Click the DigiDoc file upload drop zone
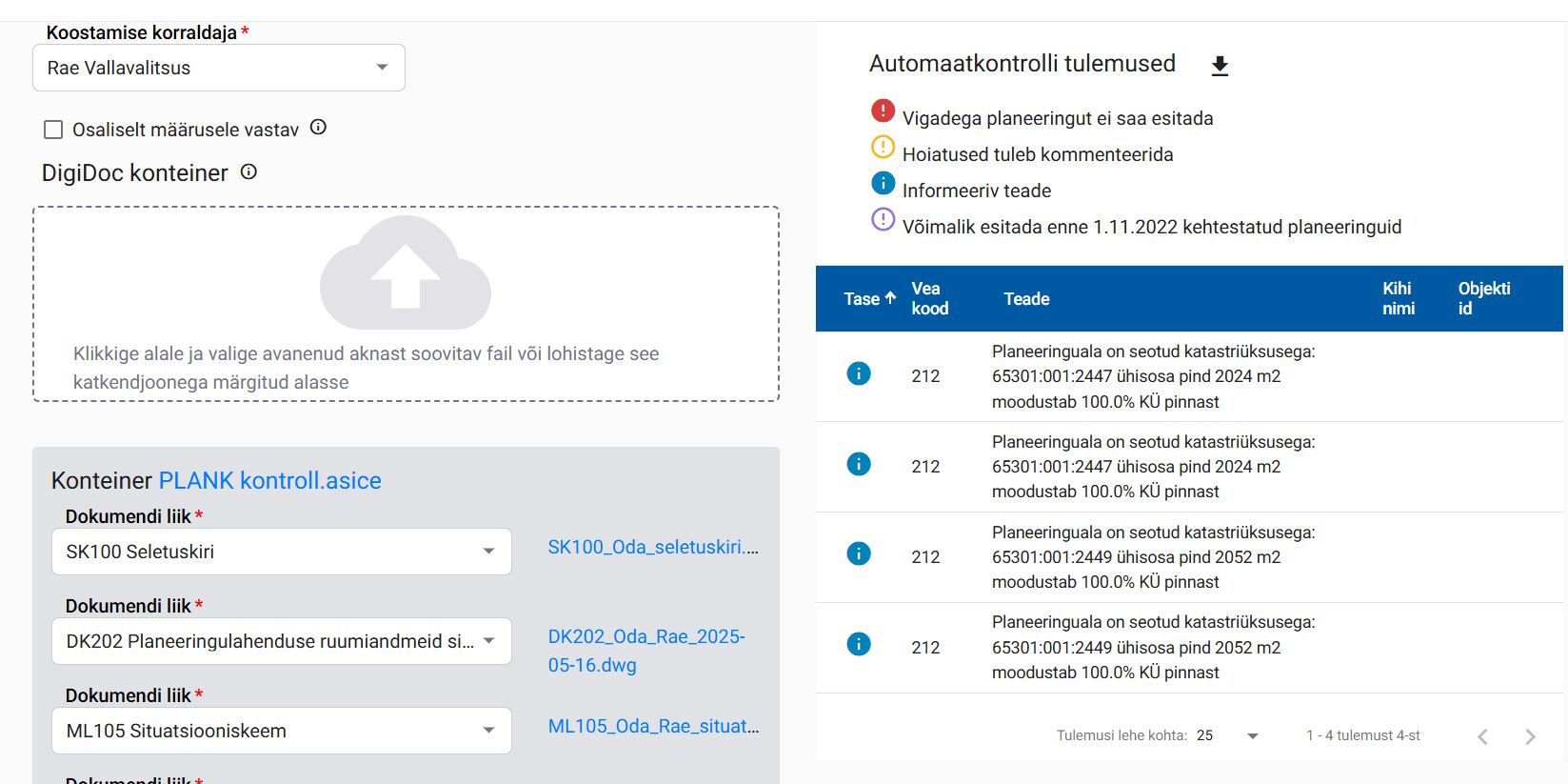Viewport: 1568px width, 784px height. click(x=406, y=304)
